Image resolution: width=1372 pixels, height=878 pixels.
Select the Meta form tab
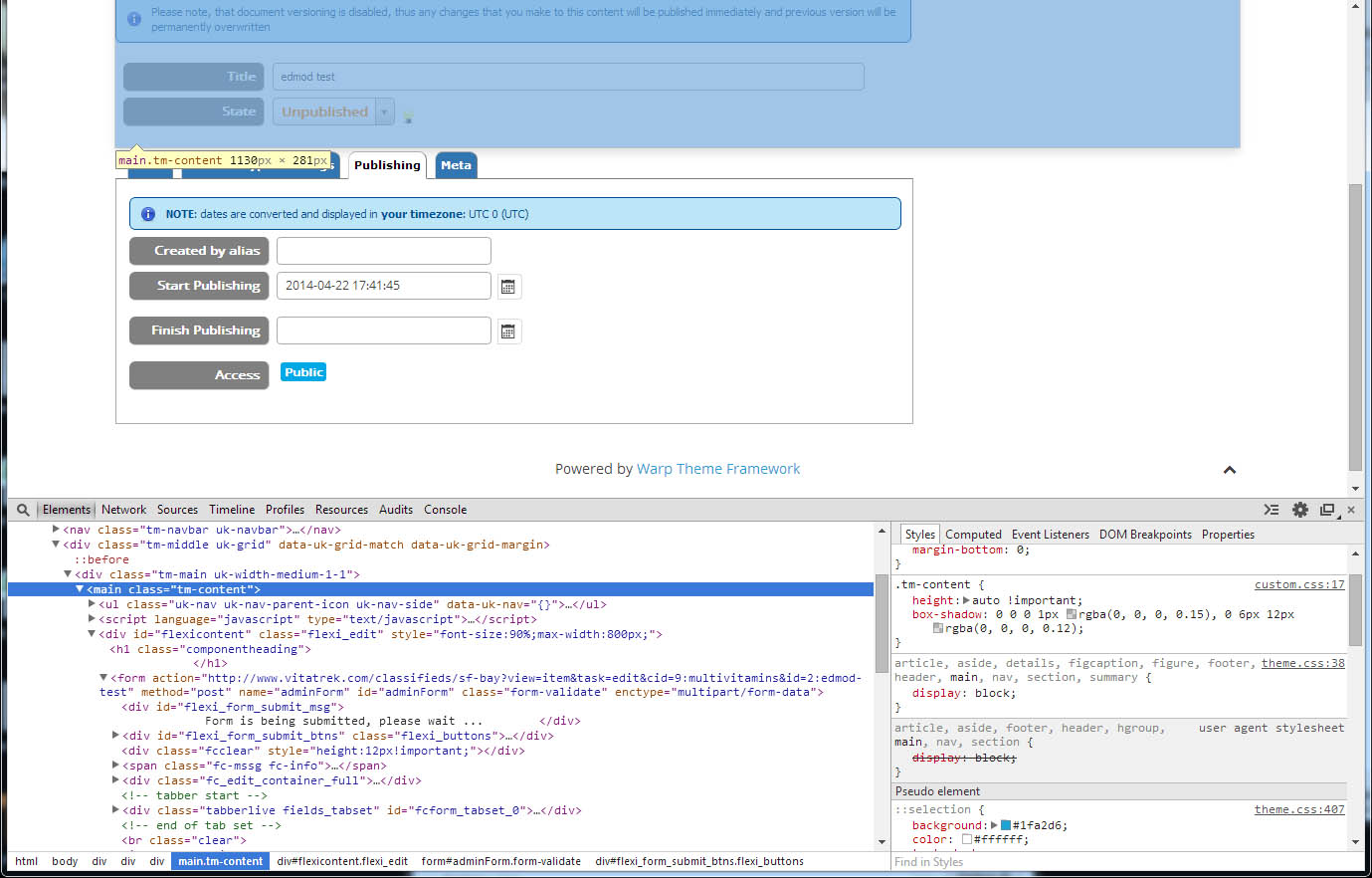pyautogui.click(x=456, y=165)
